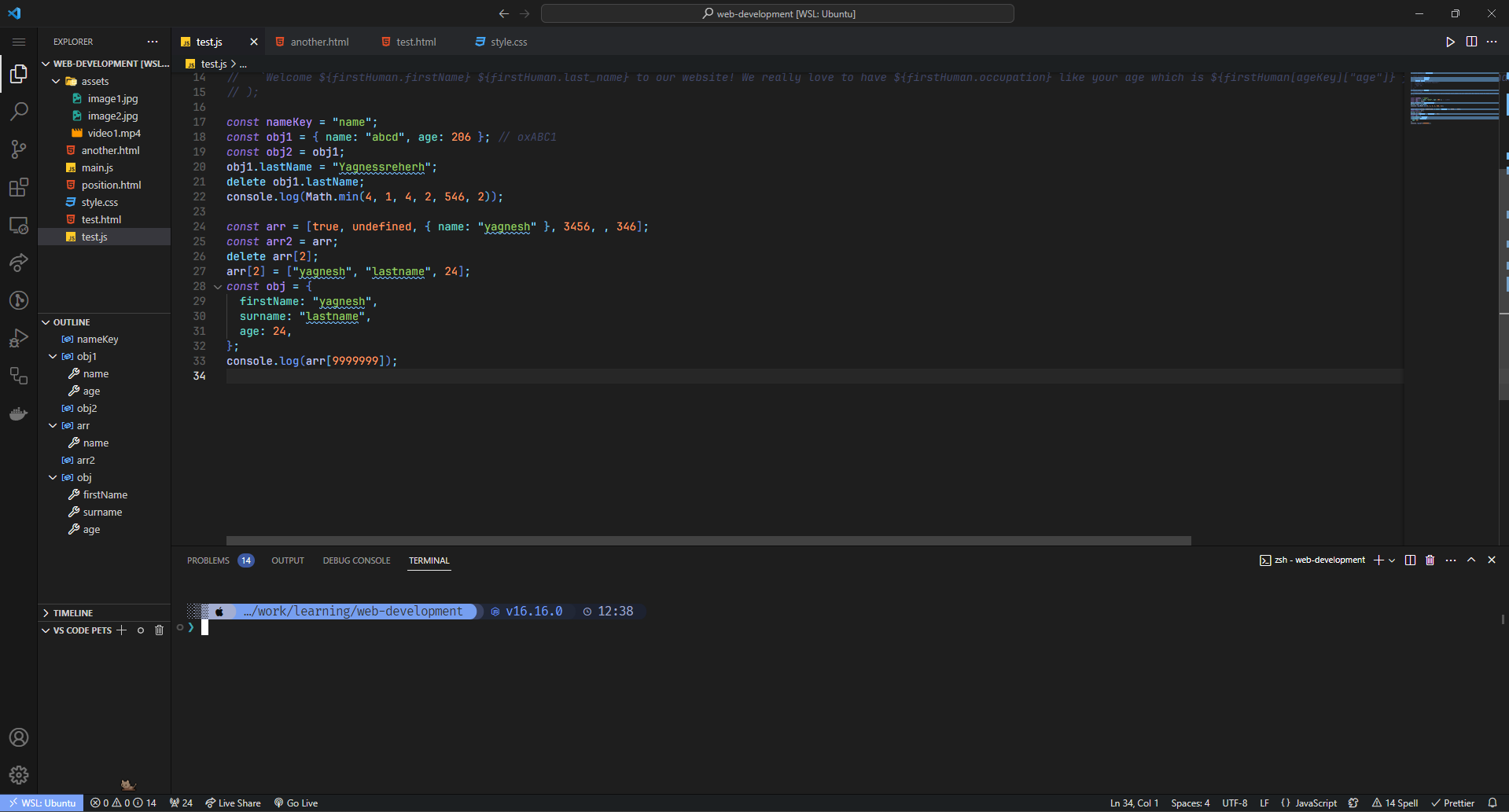The image size is (1509, 812).
Task: Change indentation via Spaces: 4
Action: coord(1190,803)
